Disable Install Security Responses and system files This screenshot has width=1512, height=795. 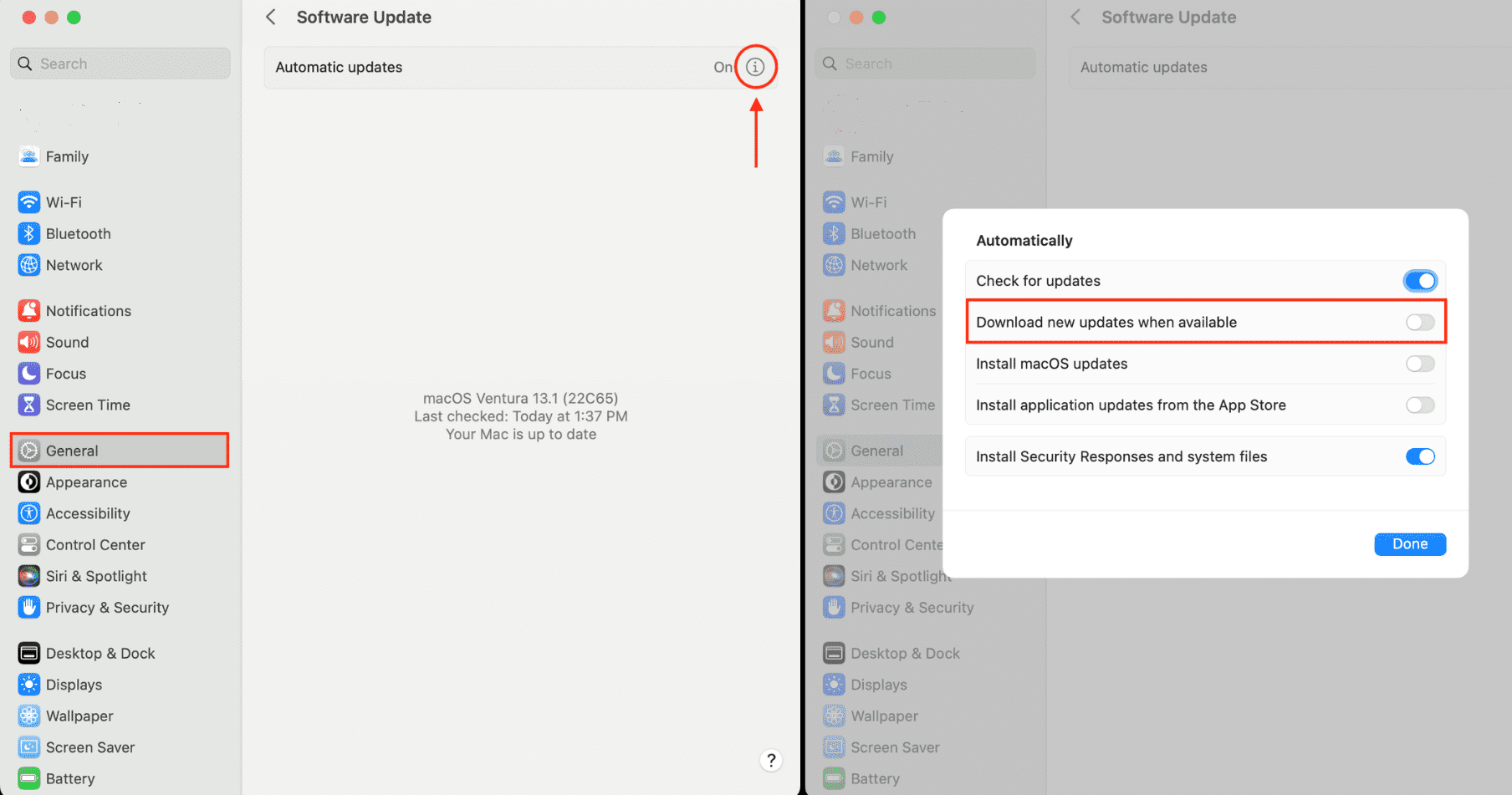tap(1420, 456)
